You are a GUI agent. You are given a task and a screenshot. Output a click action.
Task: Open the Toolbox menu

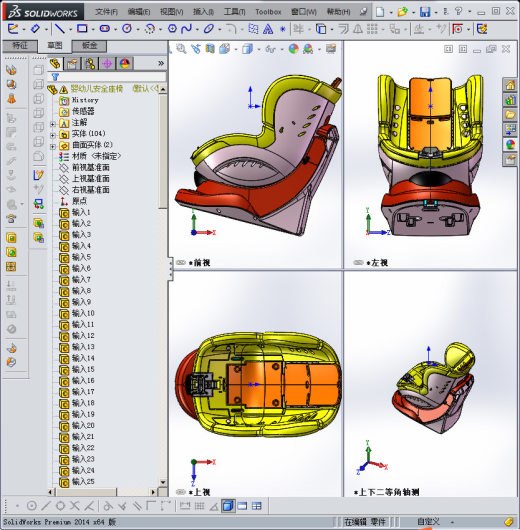(268, 12)
